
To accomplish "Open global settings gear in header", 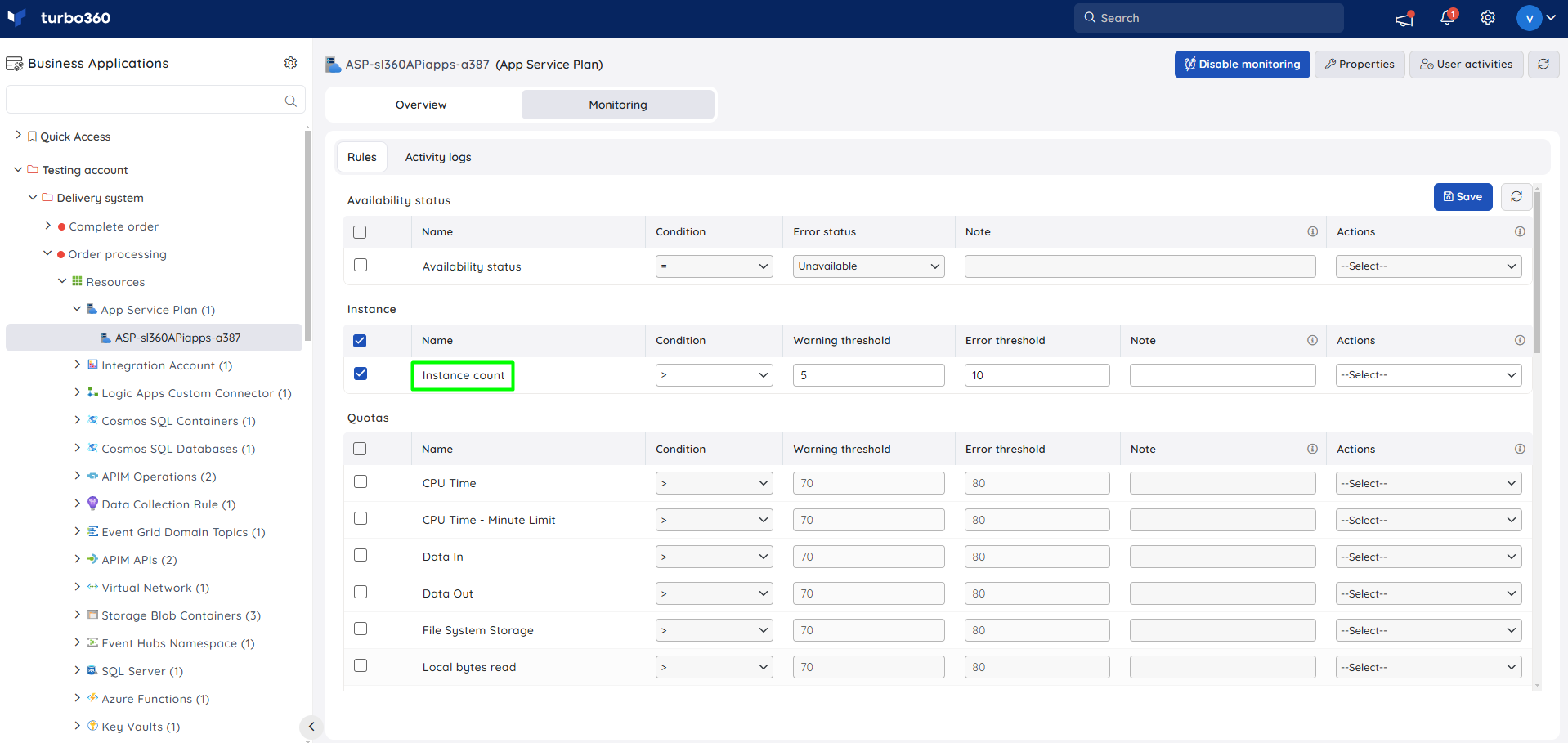I will pos(1488,18).
